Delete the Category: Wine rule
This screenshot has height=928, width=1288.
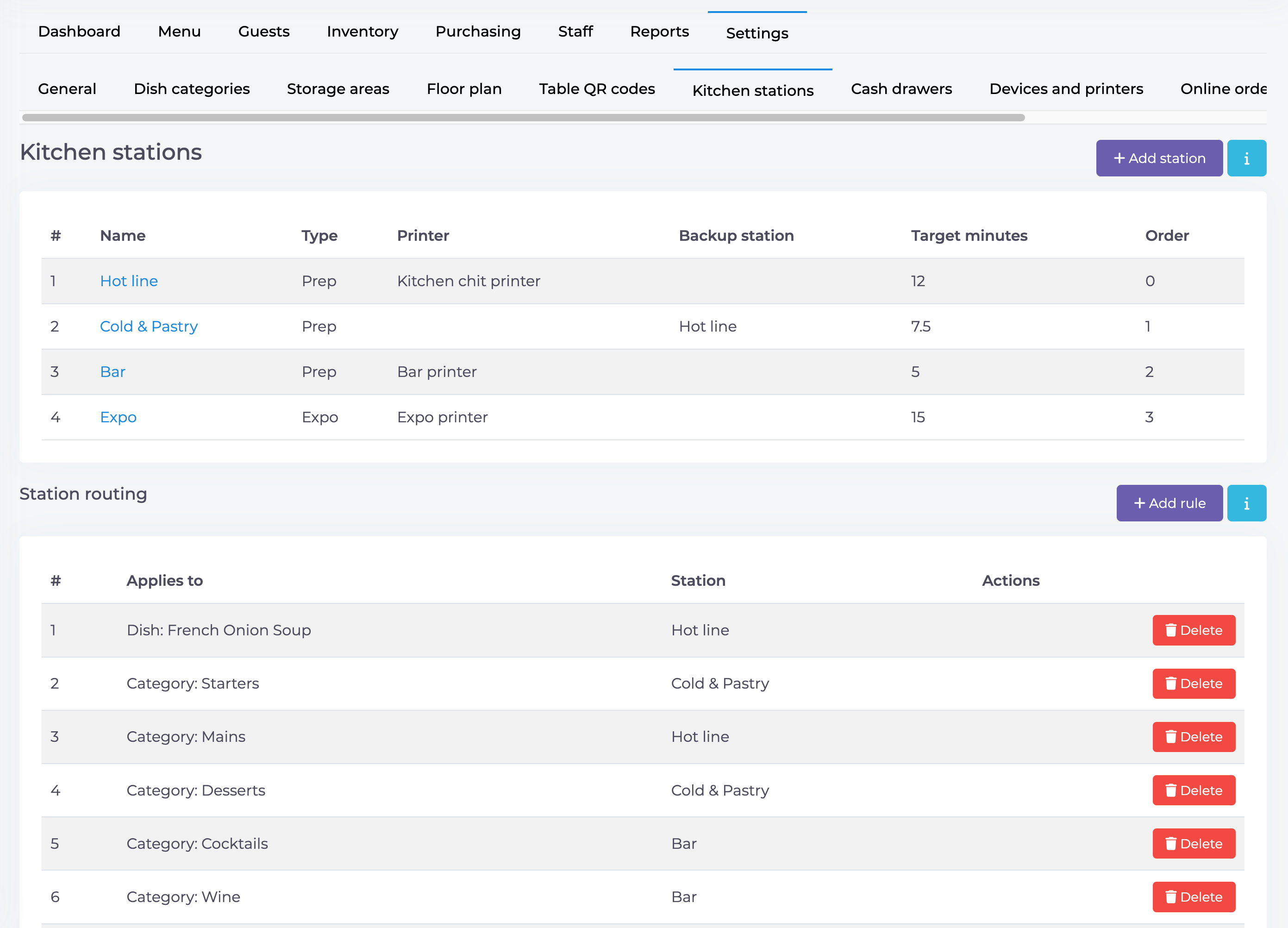pos(1194,897)
